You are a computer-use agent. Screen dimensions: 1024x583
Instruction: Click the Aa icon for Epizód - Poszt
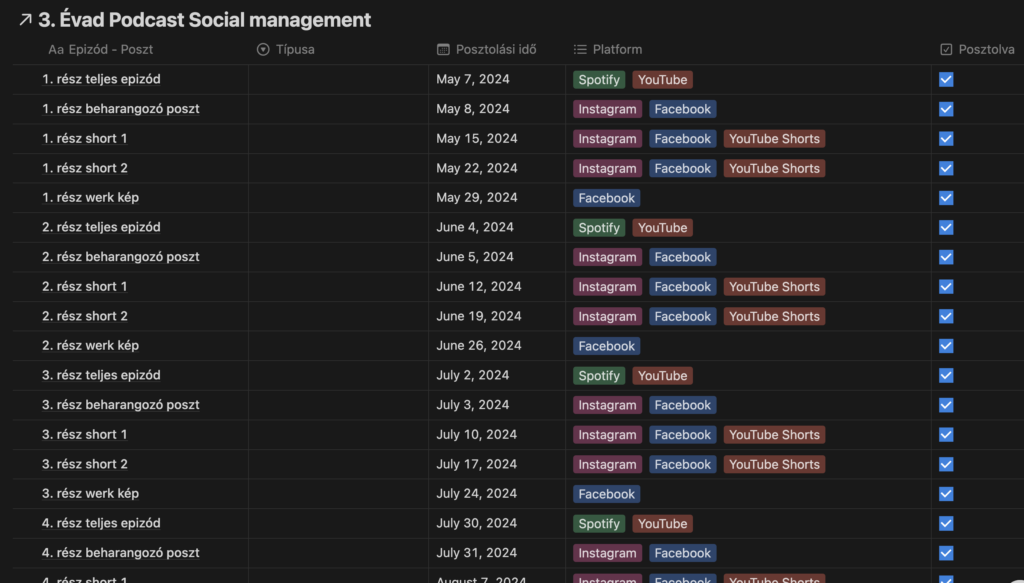point(56,50)
